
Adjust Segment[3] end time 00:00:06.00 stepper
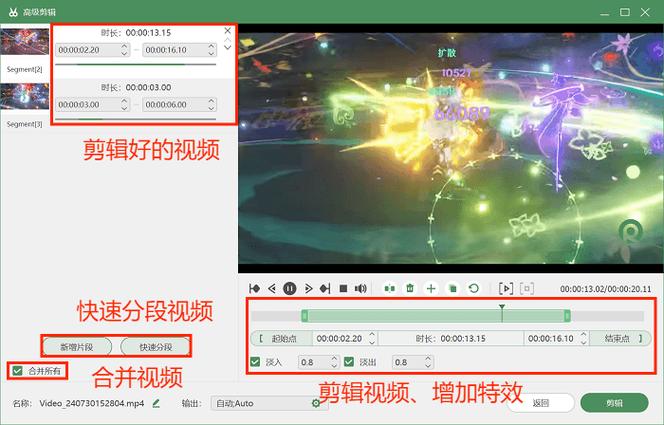[x=211, y=105]
